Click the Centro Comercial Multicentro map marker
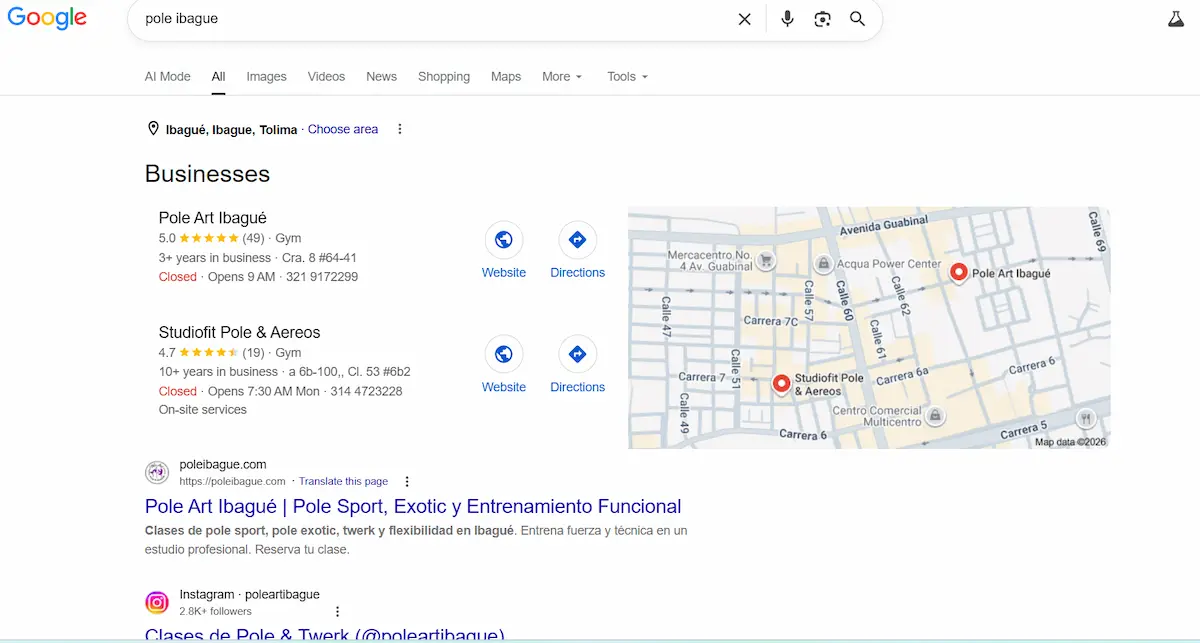1200x643 pixels. (935, 415)
